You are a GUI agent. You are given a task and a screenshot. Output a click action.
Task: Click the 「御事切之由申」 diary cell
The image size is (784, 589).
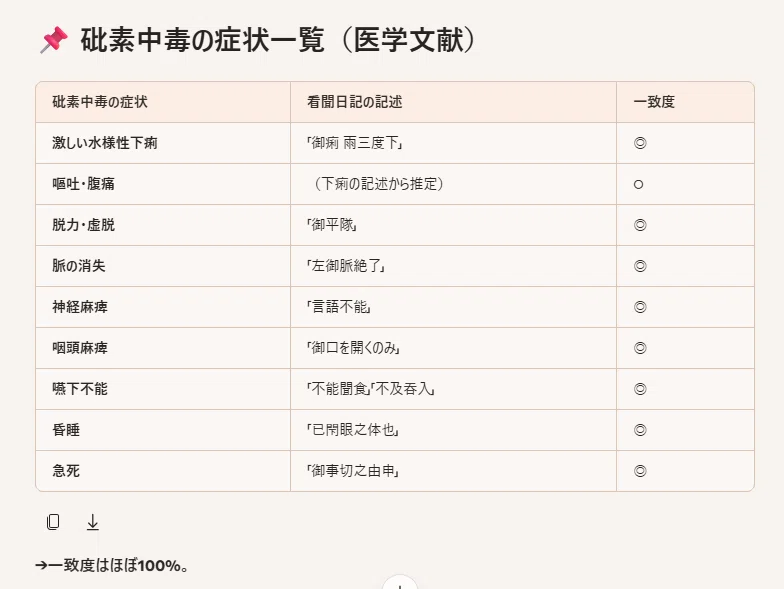(x=454, y=471)
